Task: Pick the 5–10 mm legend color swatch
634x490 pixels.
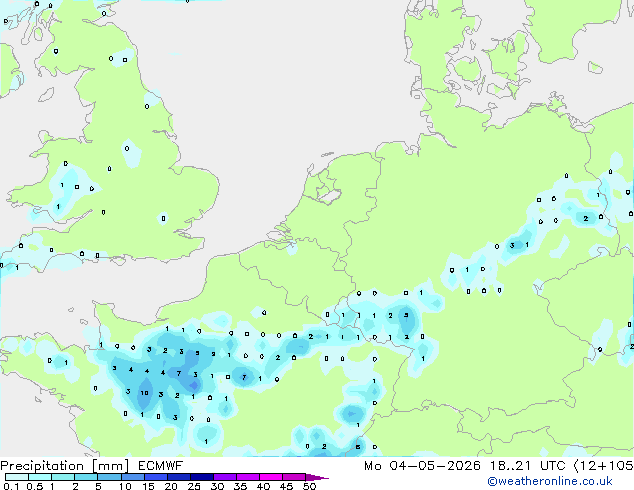Action: pos(109,477)
